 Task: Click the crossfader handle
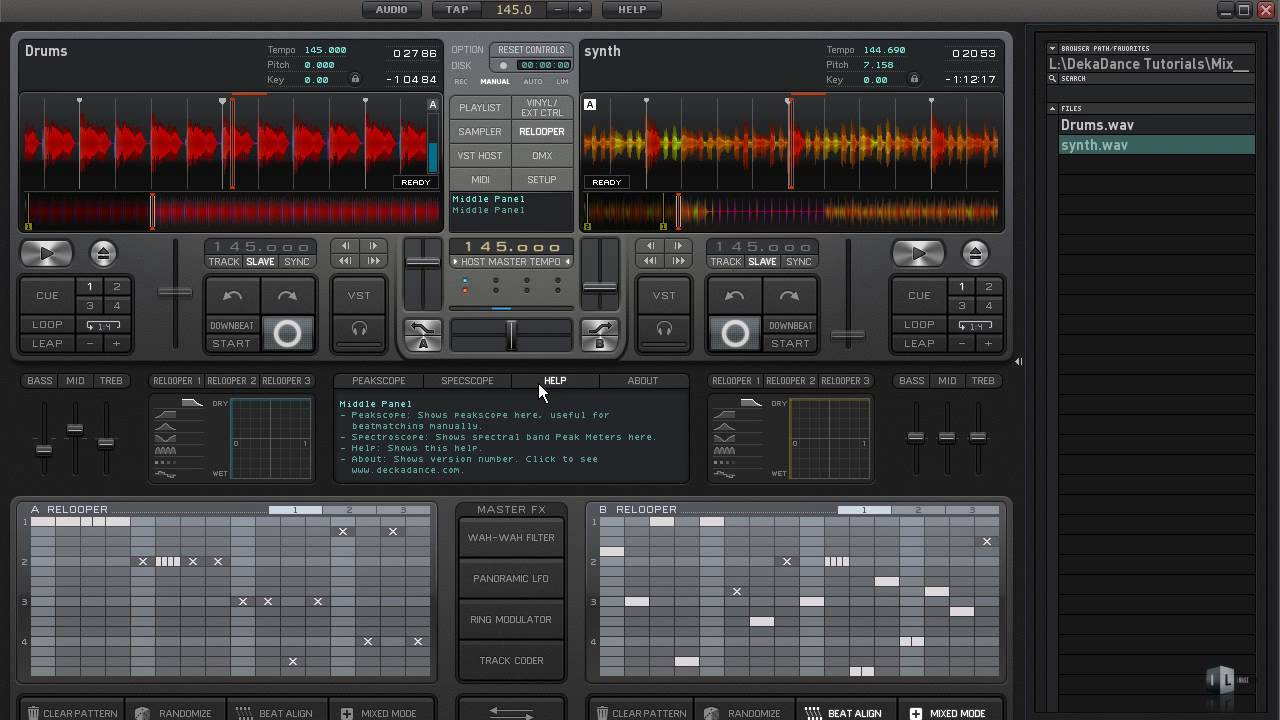[x=511, y=335]
